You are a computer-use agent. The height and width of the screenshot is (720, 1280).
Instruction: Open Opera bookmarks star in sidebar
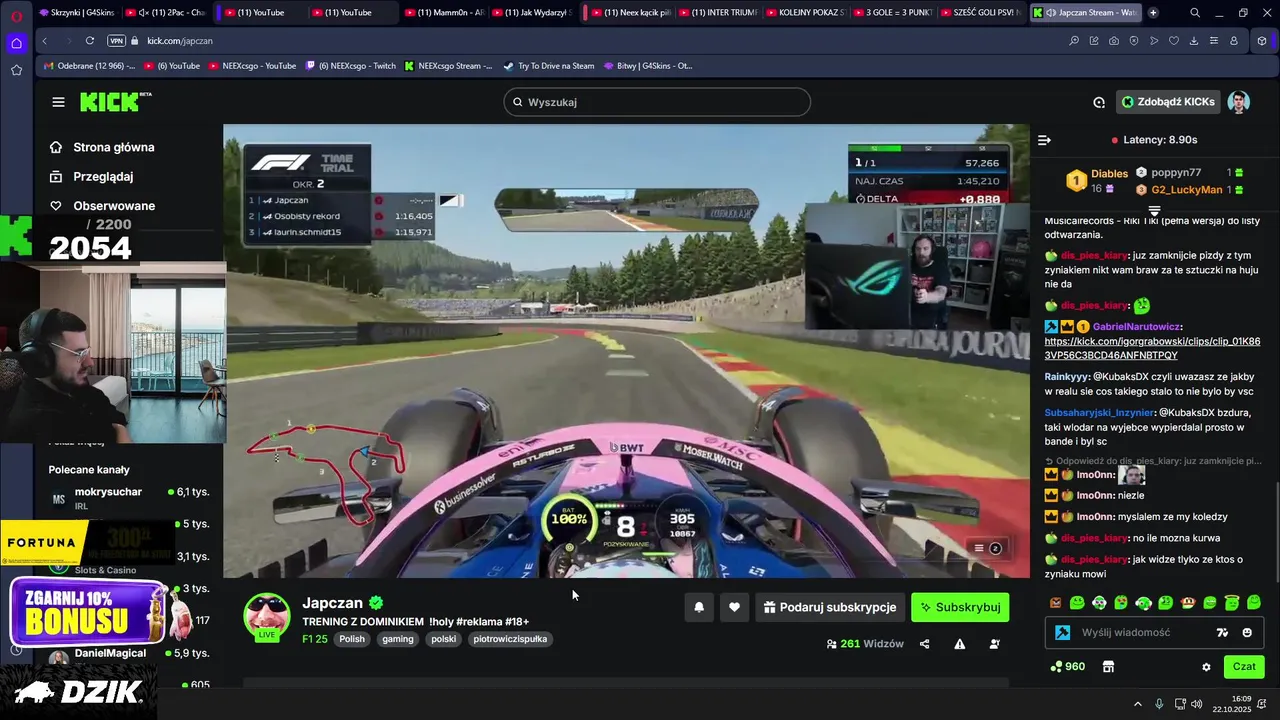tap(16, 70)
